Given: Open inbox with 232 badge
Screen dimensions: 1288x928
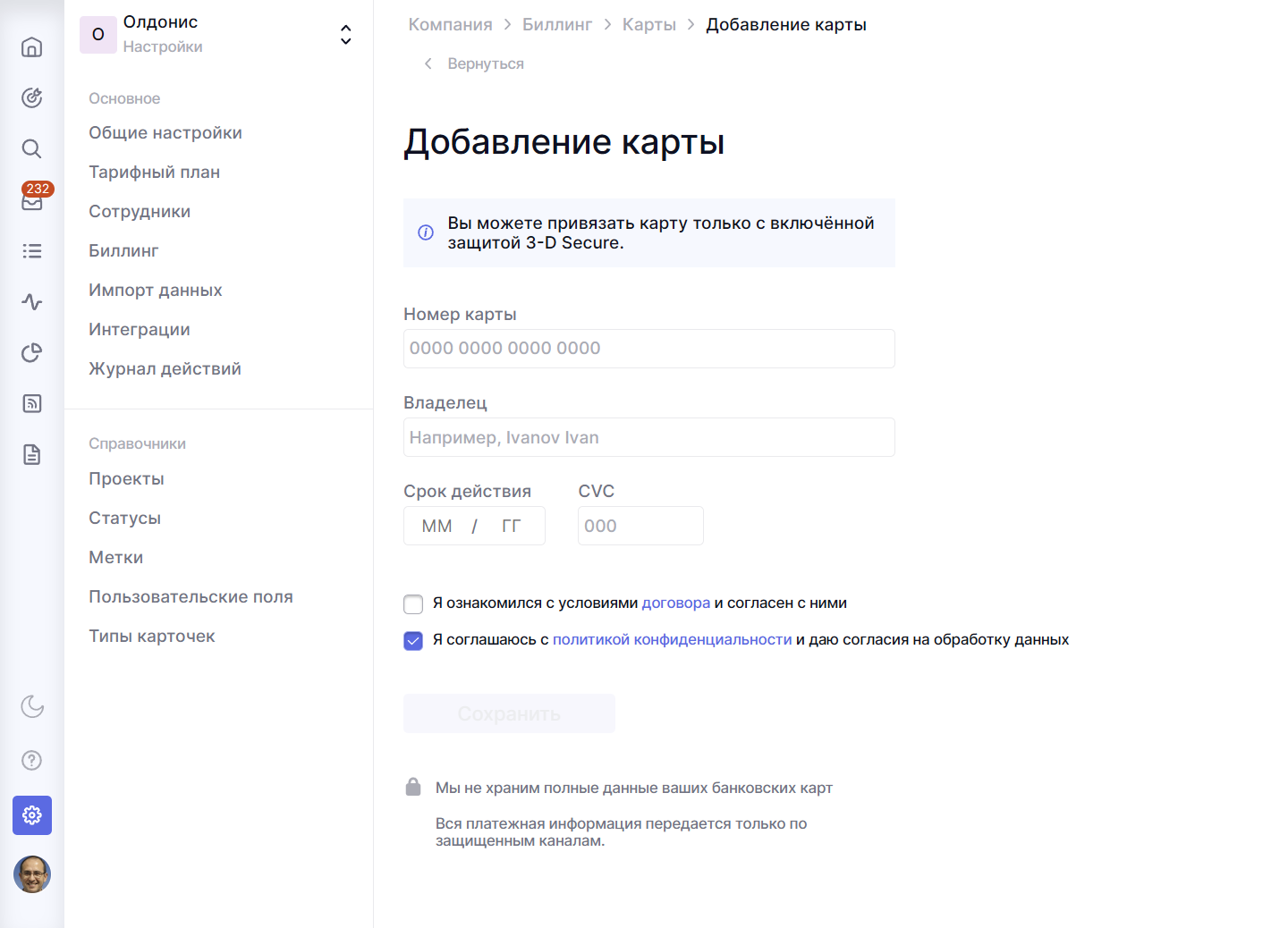Looking at the screenshot, I should click(x=32, y=201).
